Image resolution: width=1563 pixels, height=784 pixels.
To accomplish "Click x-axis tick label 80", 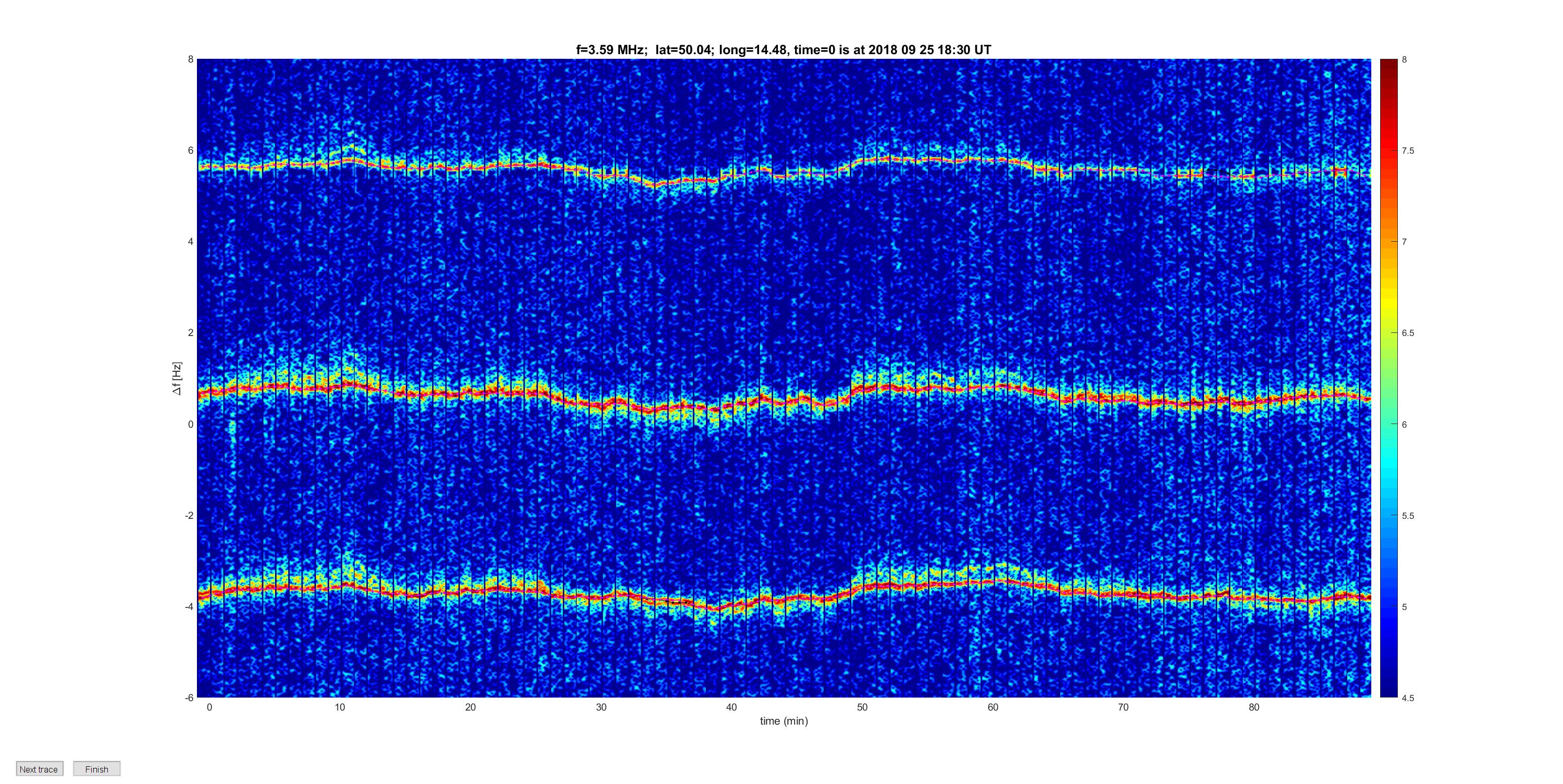I will (x=1254, y=707).
